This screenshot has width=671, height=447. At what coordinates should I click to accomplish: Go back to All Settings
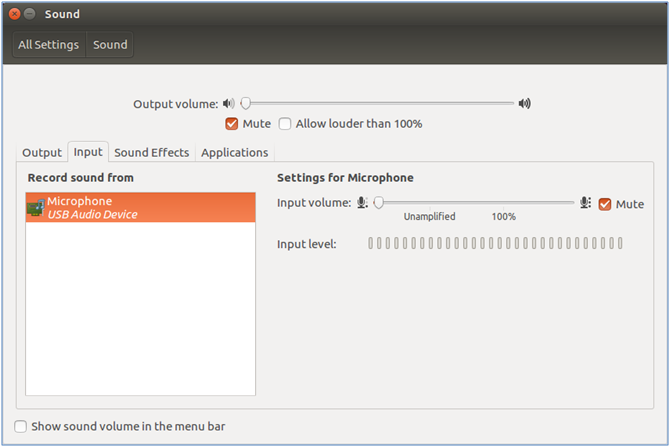click(49, 44)
